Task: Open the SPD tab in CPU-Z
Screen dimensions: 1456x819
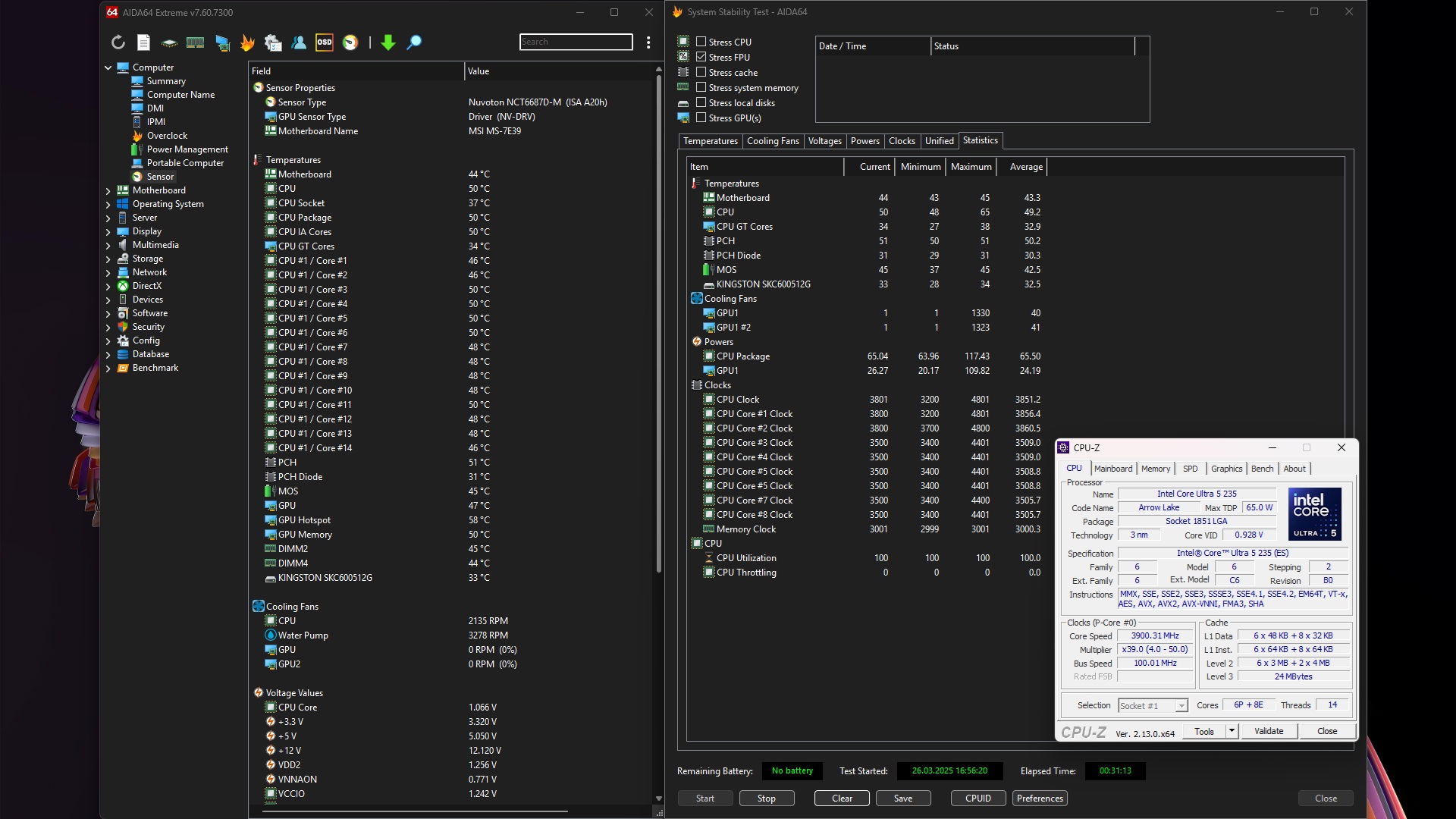Action: coord(1190,469)
